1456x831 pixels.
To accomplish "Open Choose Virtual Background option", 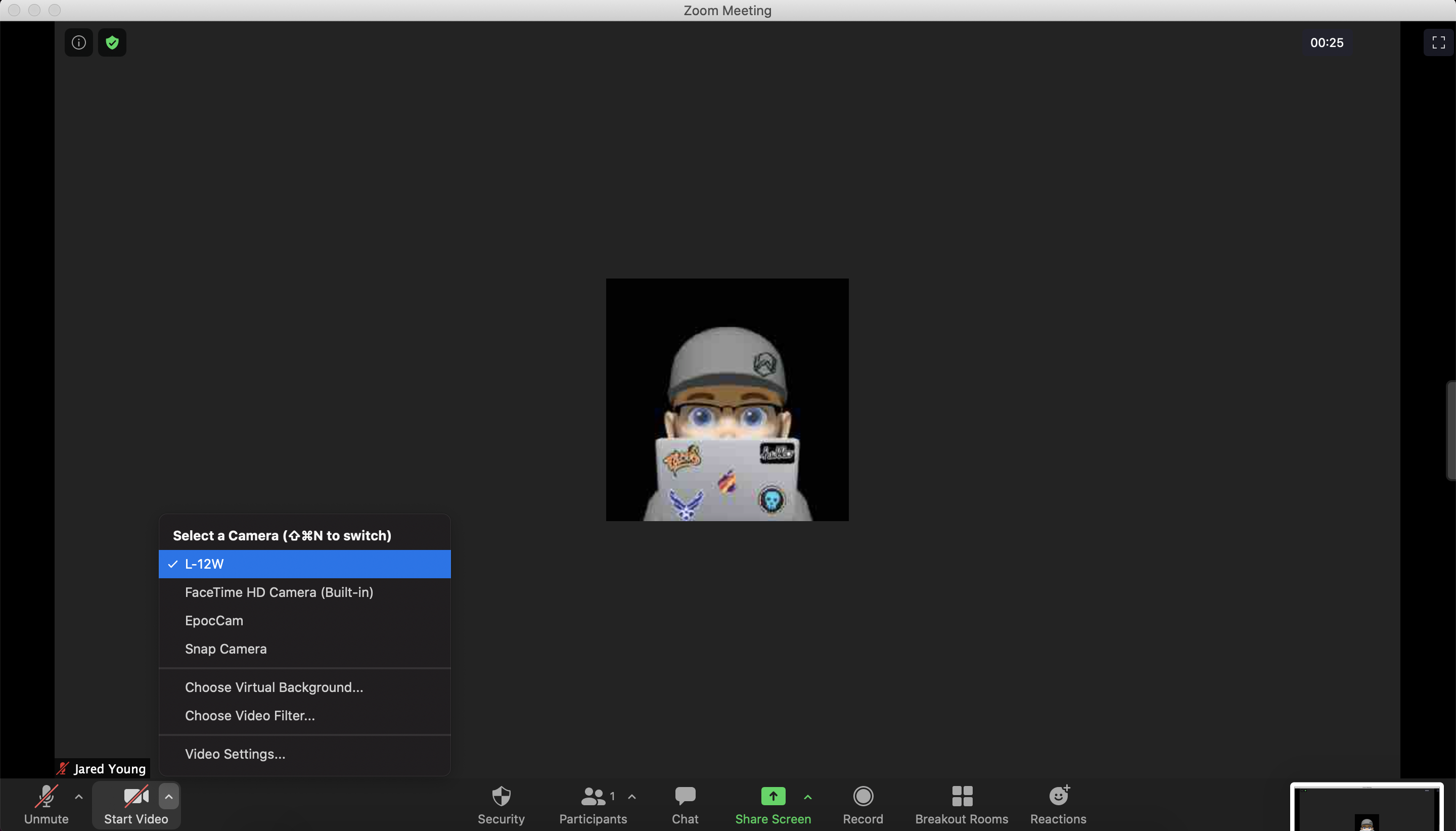I will [273, 687].
